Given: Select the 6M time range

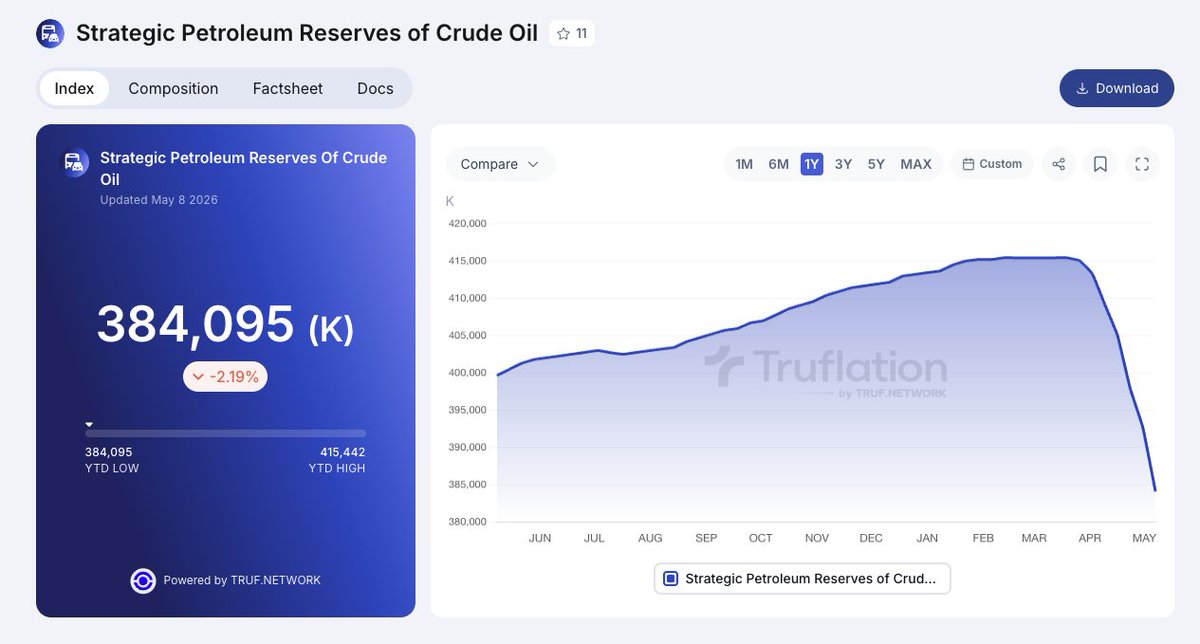Looking at the screenshot, I should [x=778, y=164].
